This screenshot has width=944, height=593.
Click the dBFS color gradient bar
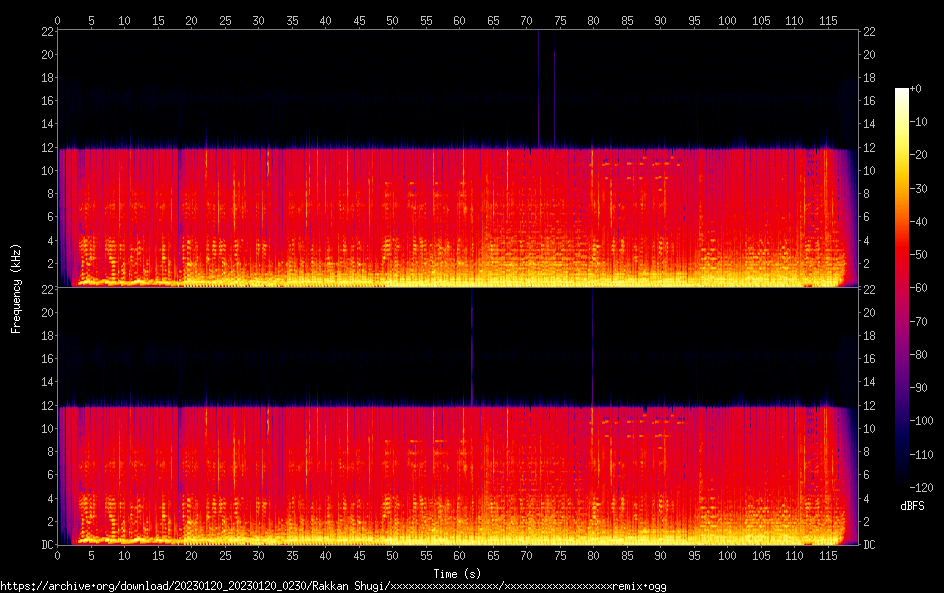coord(901,288)
